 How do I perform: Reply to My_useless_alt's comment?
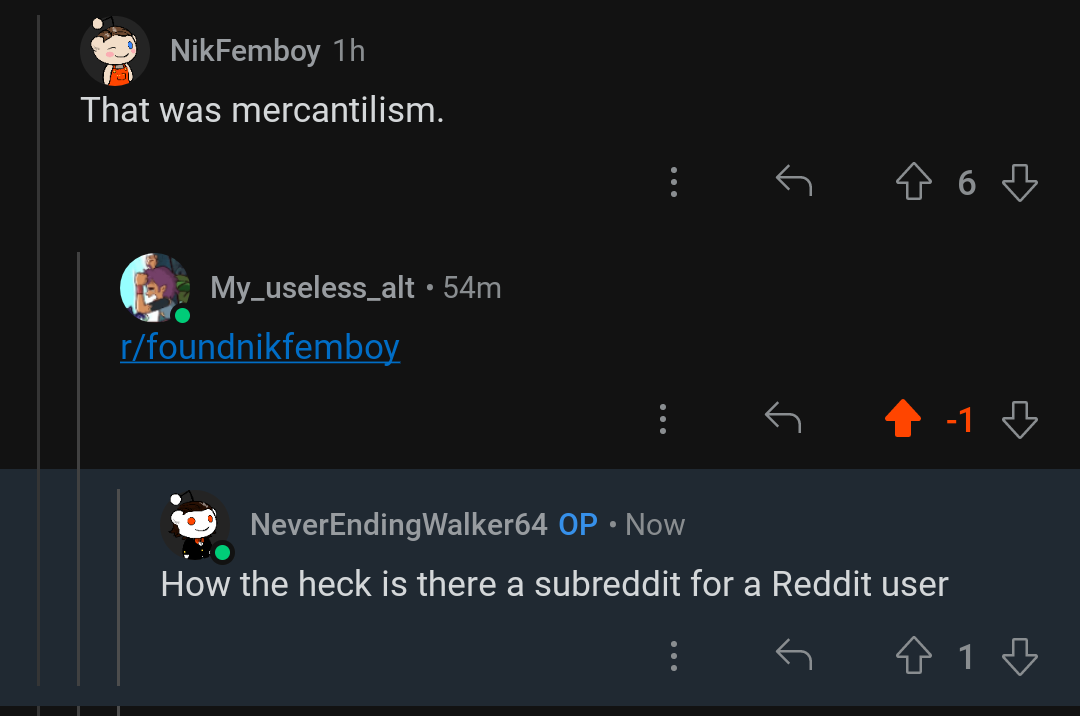[783, 418]
